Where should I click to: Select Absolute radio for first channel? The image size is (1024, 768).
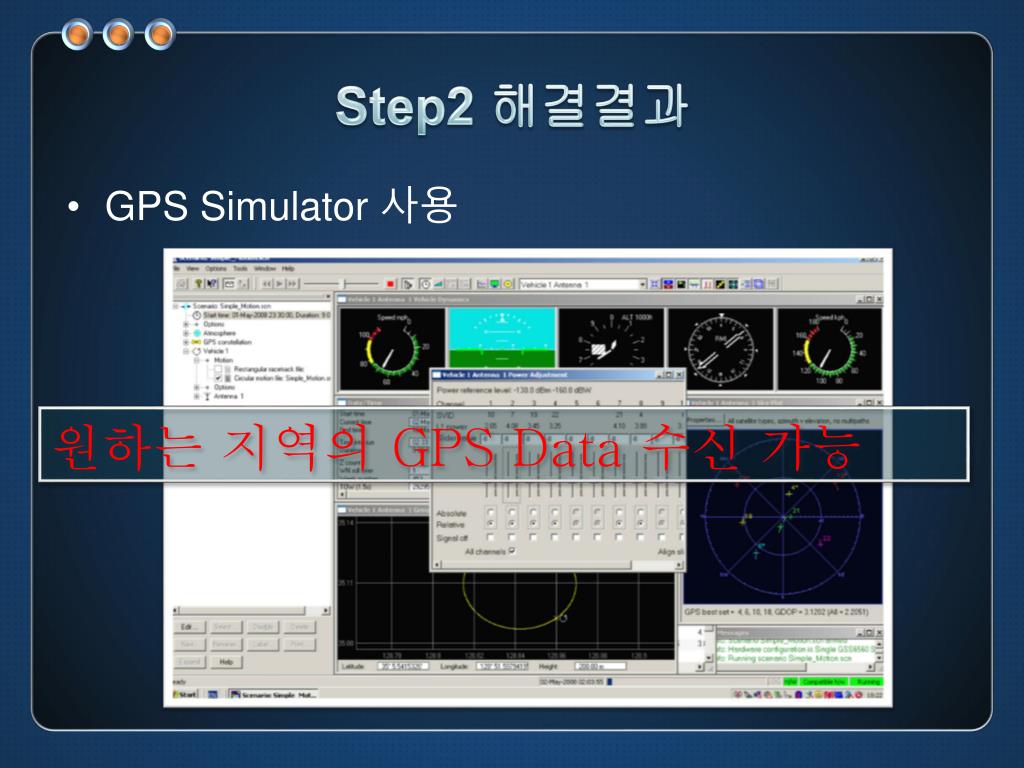pos(490,512)
